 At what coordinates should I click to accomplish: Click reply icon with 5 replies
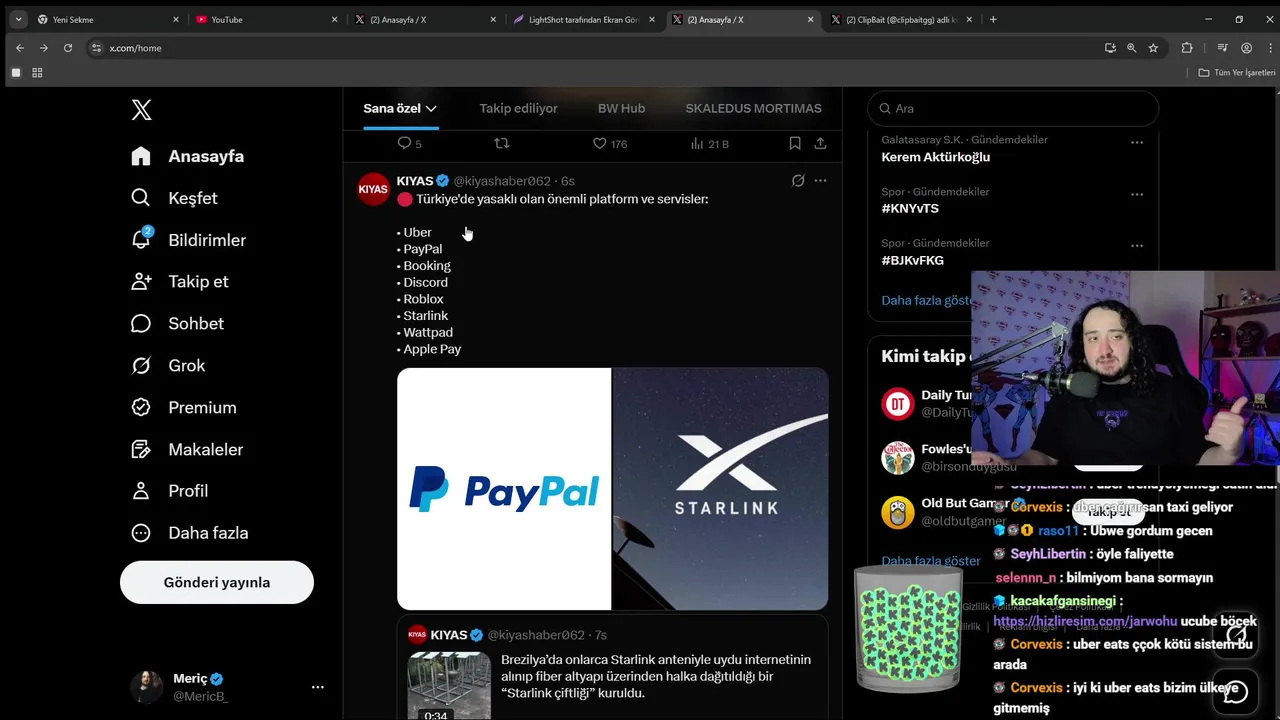click(405, 144)
